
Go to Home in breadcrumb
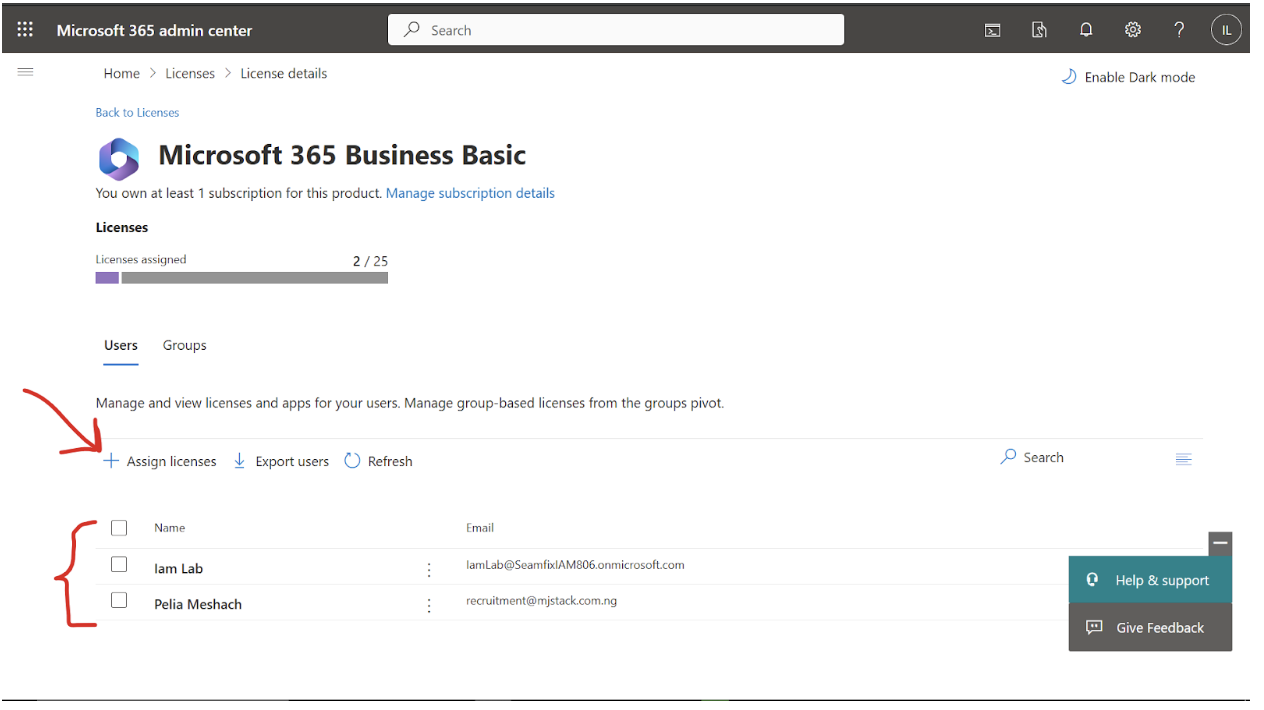pyautogui.click(x=122, y=73)
